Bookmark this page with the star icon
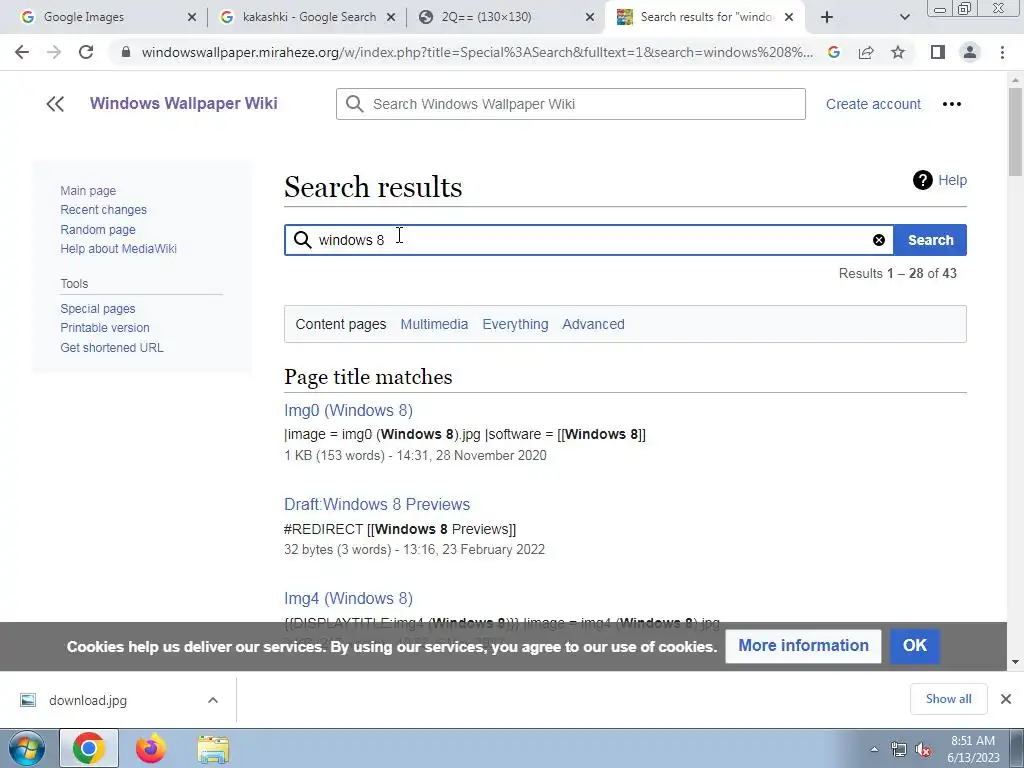The height and width of the screenshot is (768, 1024). tap(898, 52)
